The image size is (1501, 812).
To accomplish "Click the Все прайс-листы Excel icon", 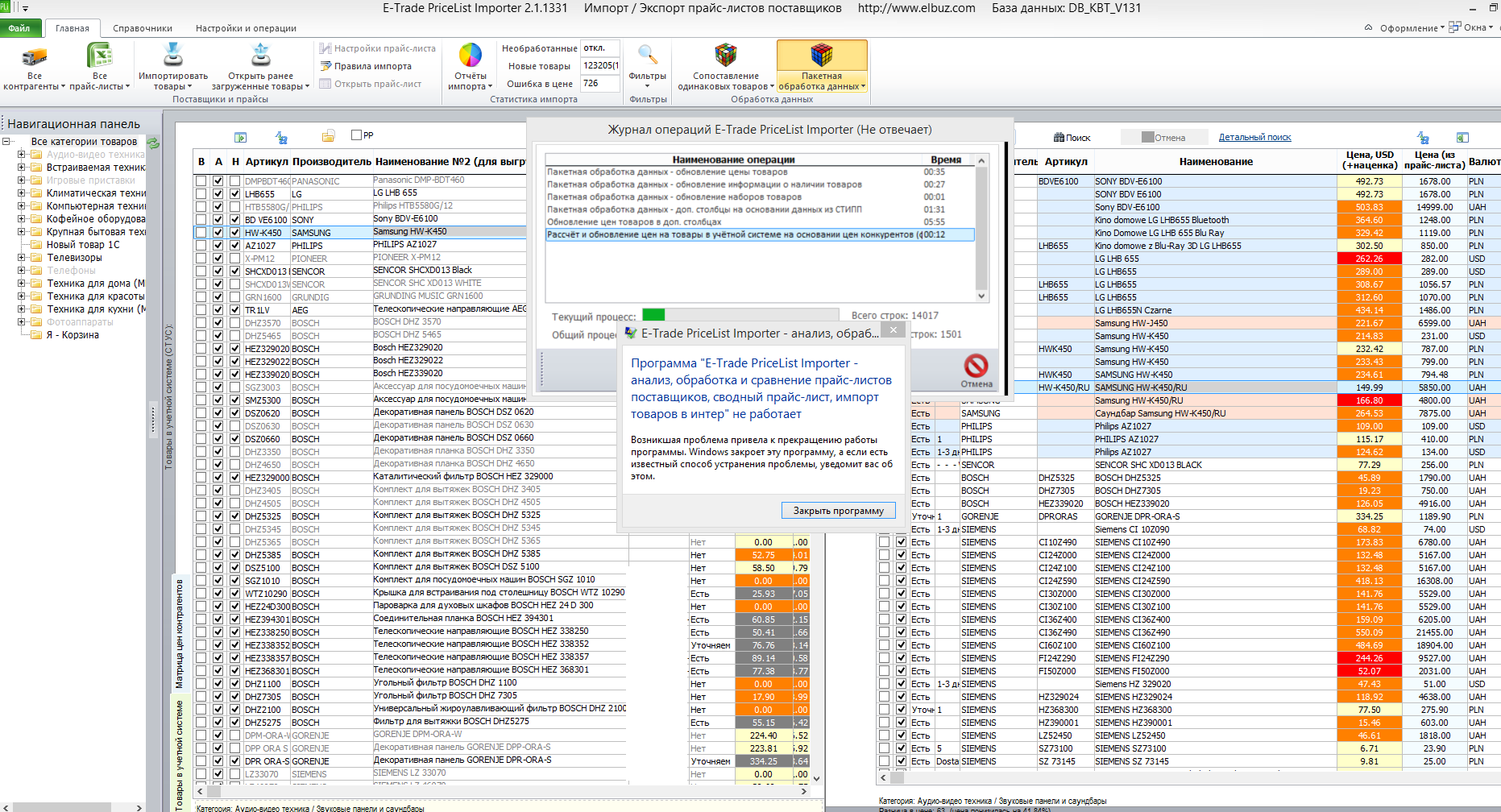I will pos(99,56).
